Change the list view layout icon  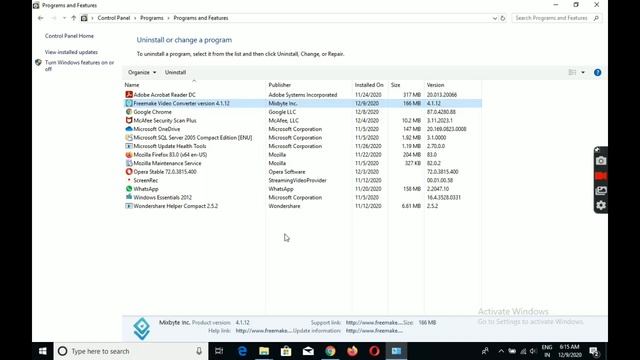(x=572, y=72)
